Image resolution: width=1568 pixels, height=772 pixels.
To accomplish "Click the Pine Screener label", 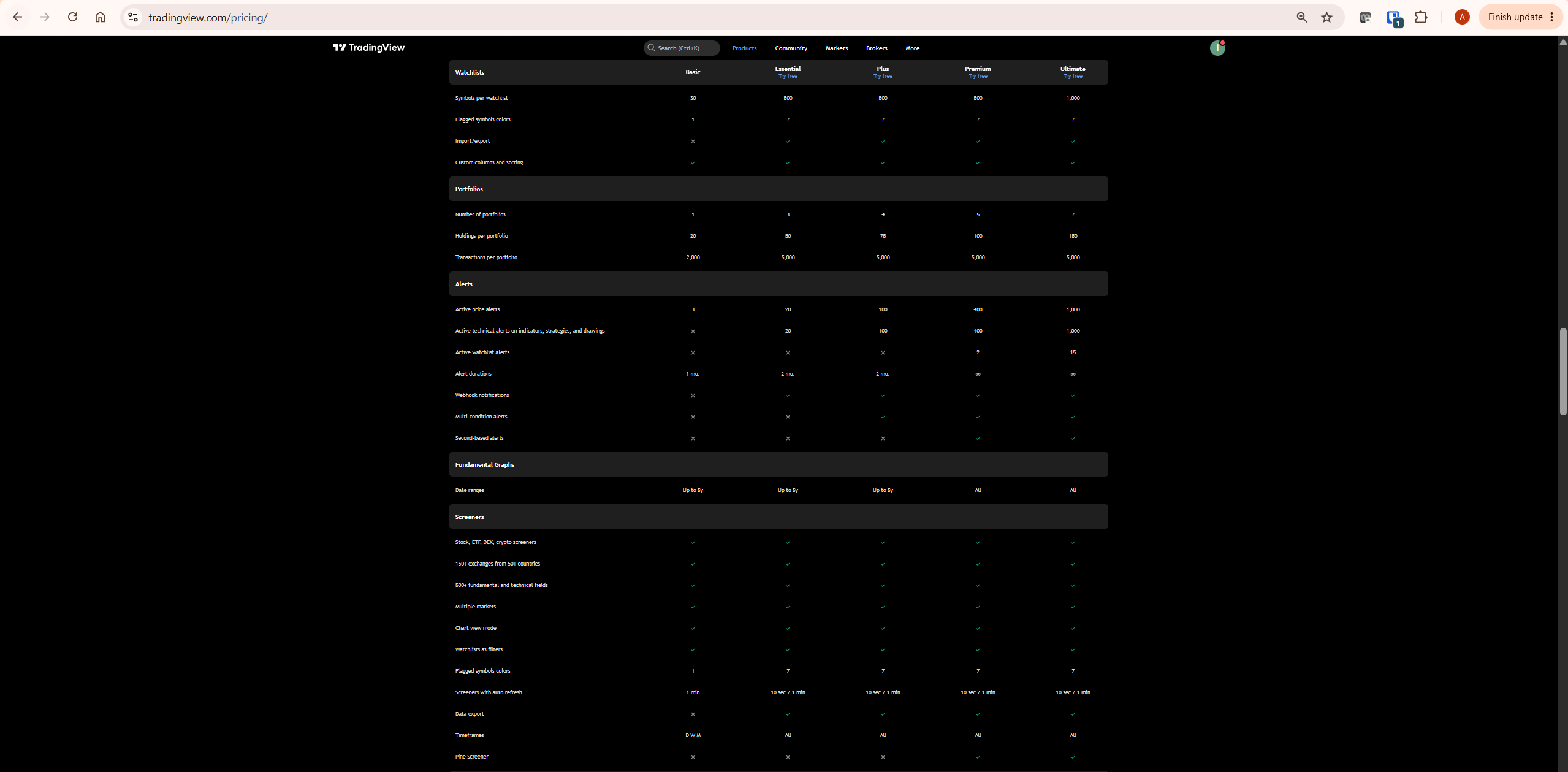I will click(472, 757).
